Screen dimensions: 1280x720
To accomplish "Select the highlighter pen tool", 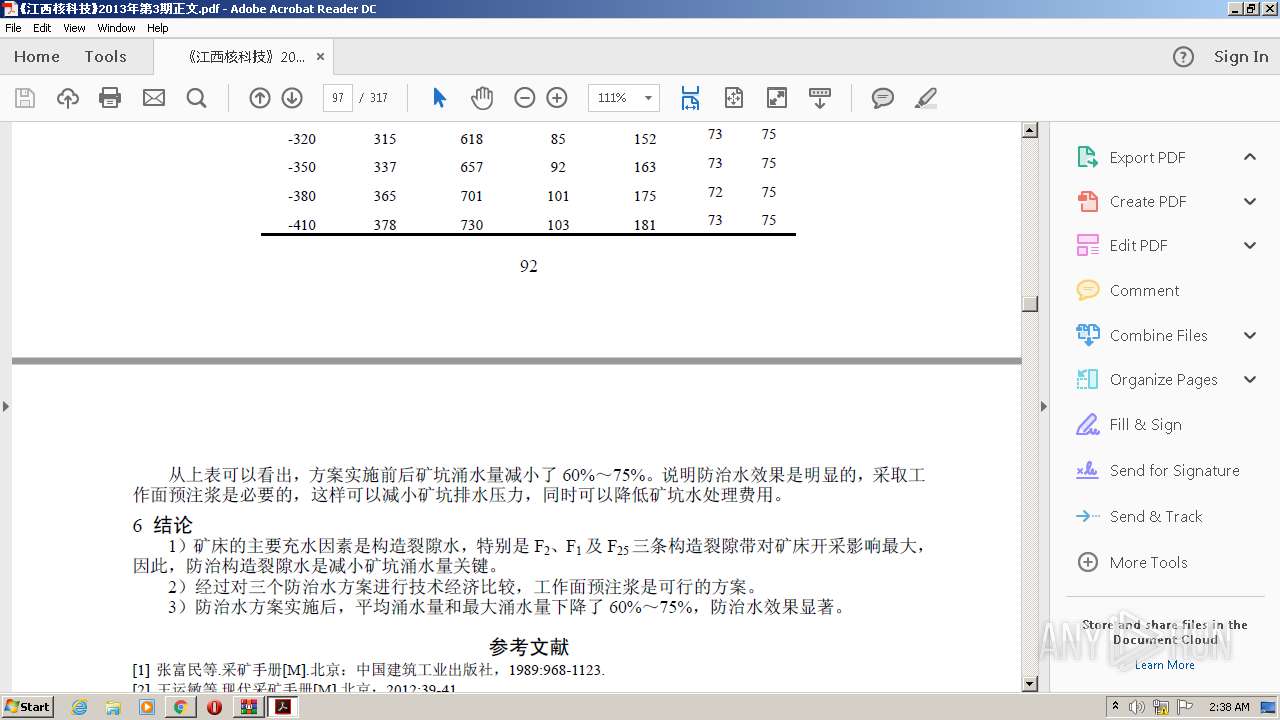I will click(926, 98).
